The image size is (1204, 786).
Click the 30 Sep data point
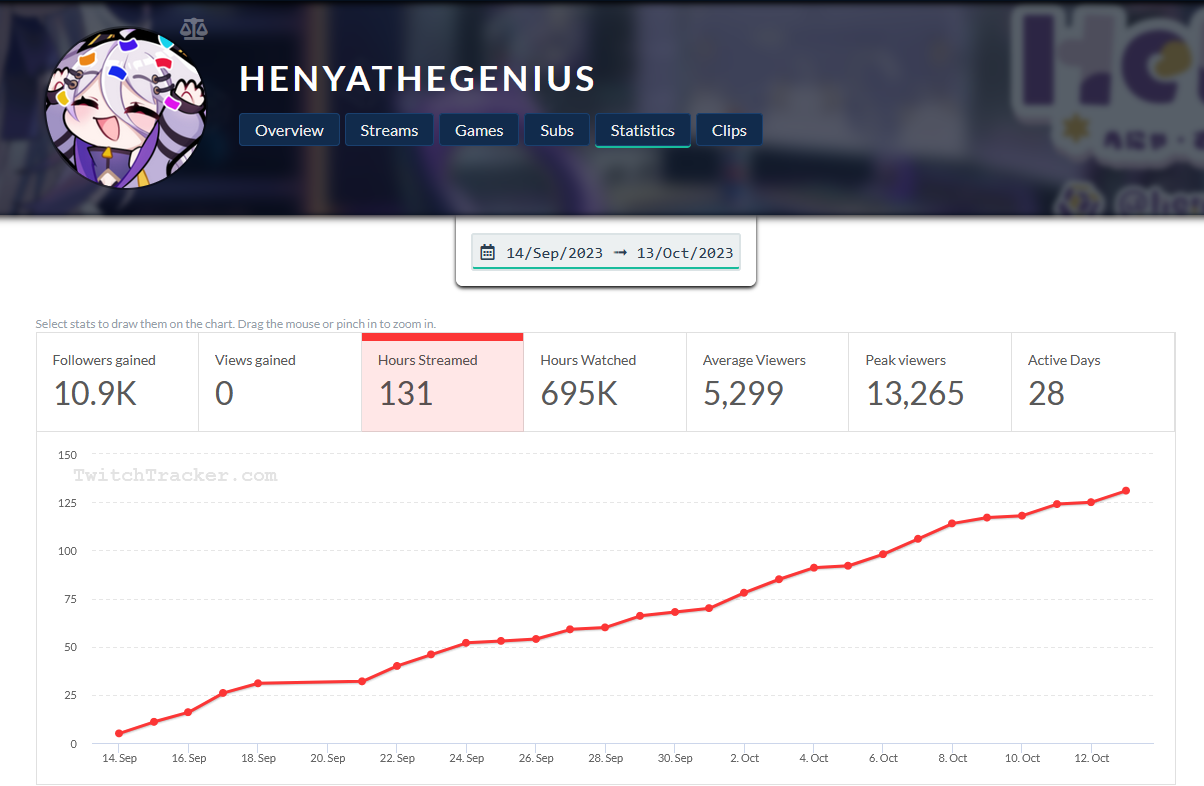pos(675,612)
